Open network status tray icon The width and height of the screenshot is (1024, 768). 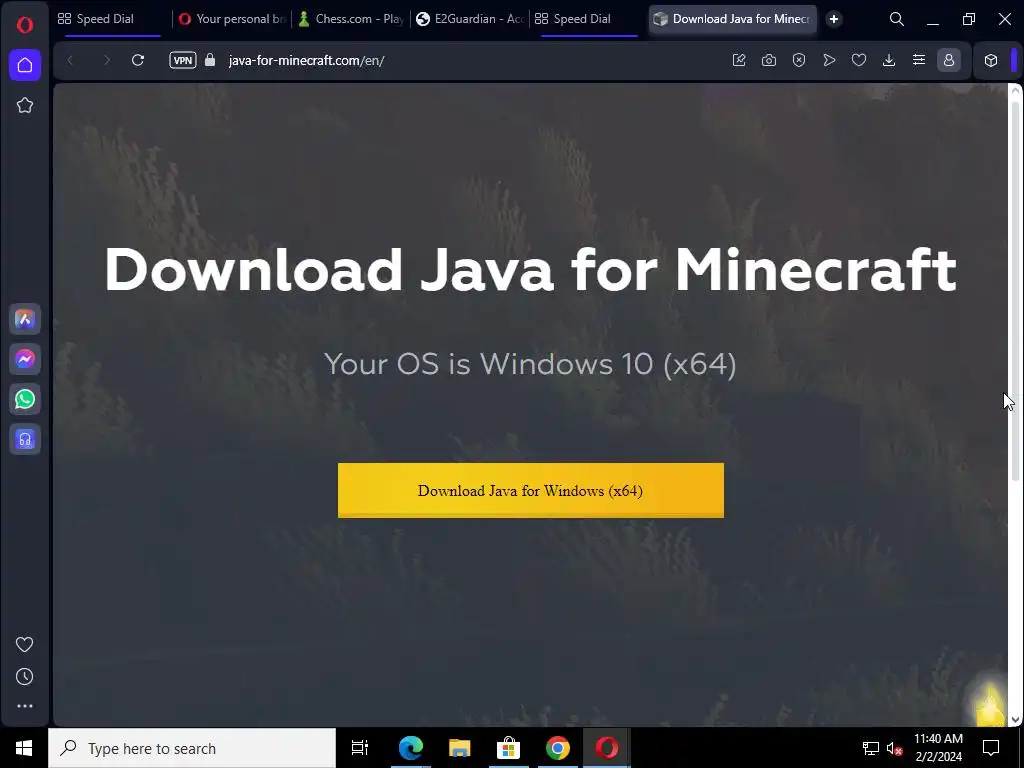coord(871,748)
